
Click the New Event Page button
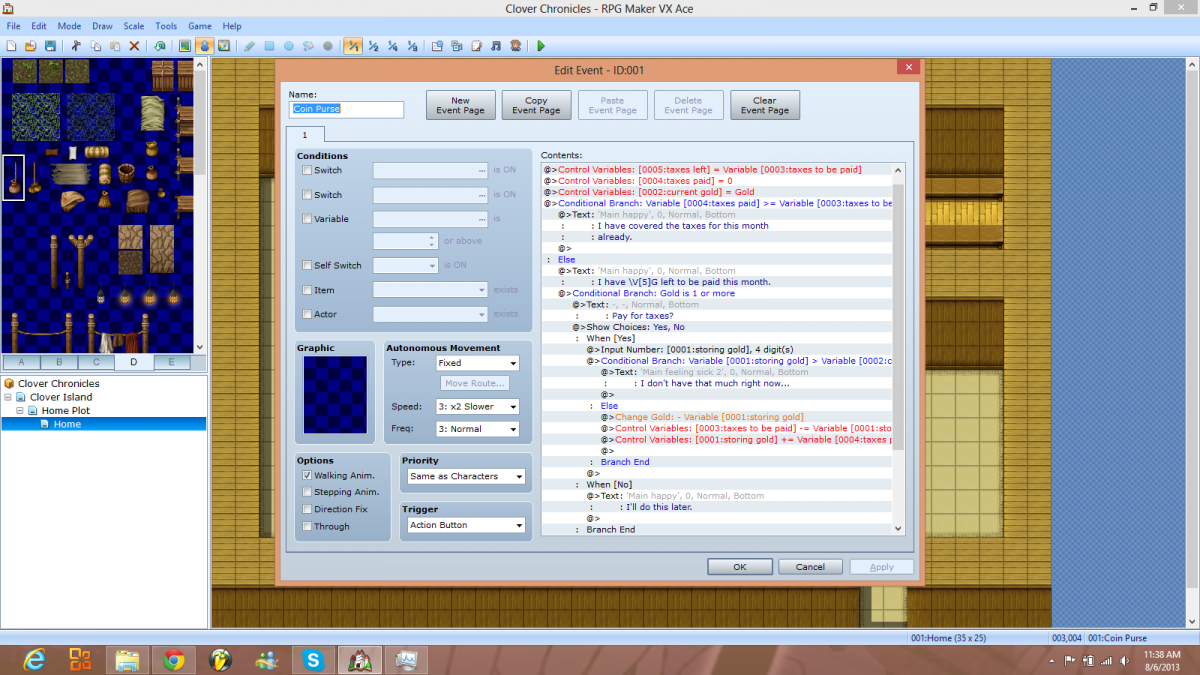[460, 105]
